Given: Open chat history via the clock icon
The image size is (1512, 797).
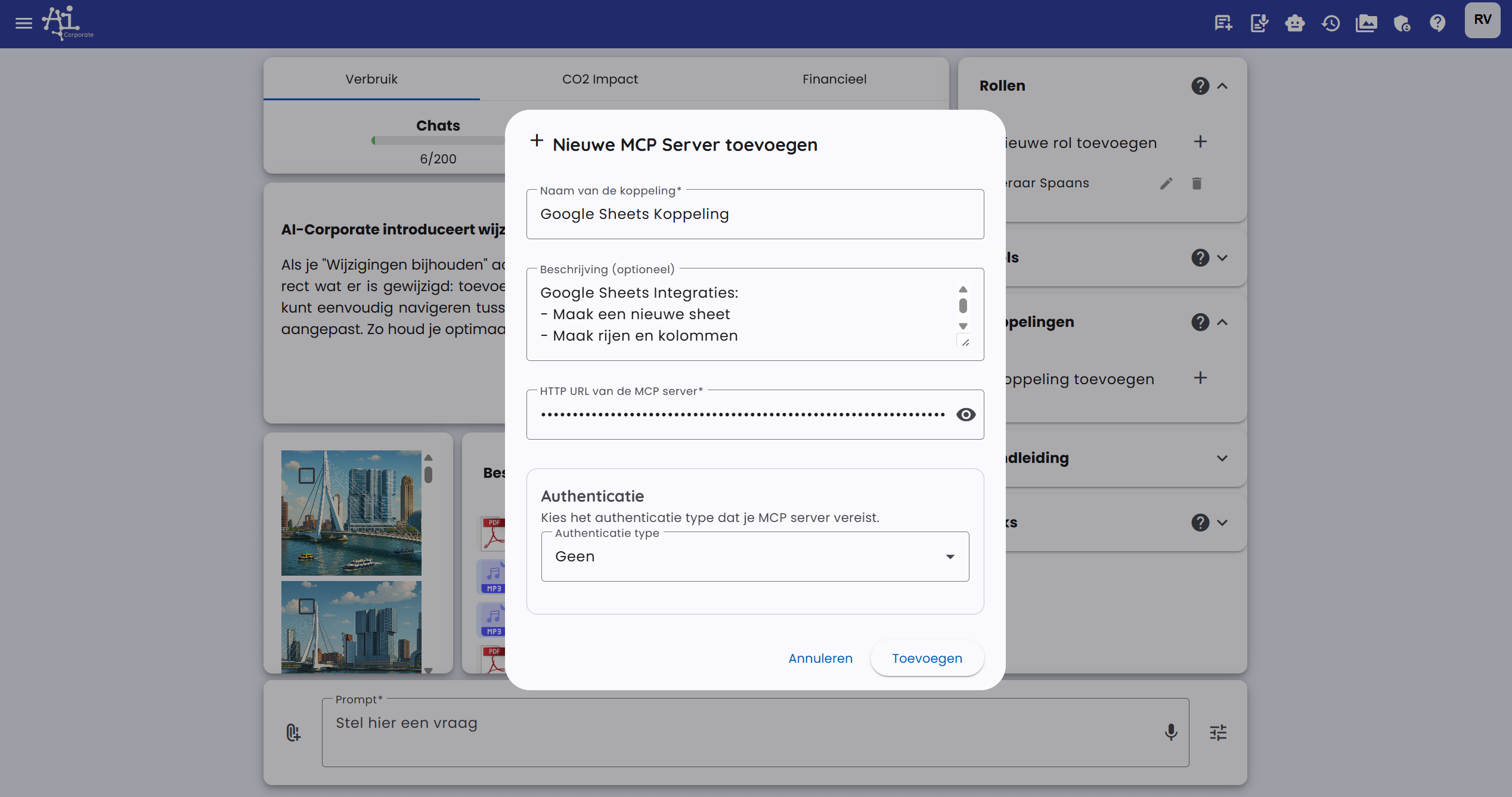Looking at the screenshot, I should coord(1330,23).
